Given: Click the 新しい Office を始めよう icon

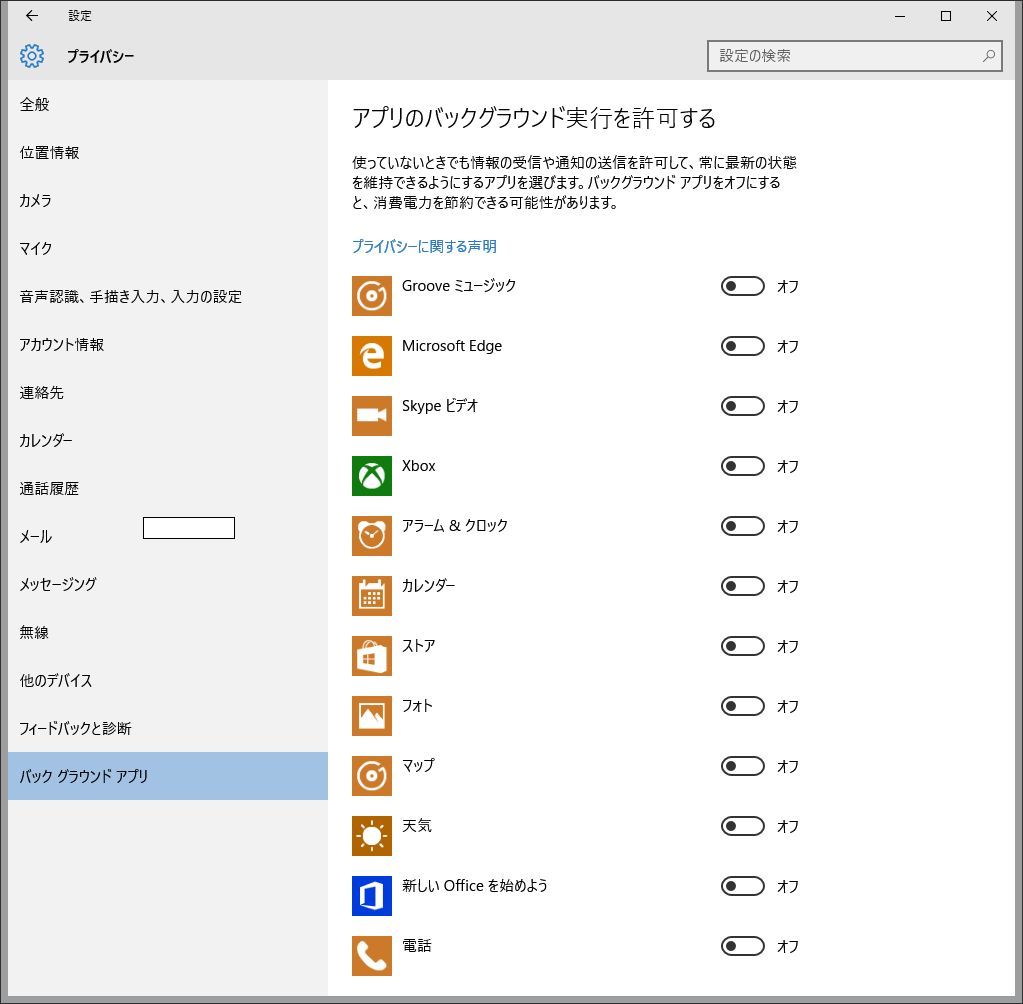Looking at the screenshot, I should [372, 896].
